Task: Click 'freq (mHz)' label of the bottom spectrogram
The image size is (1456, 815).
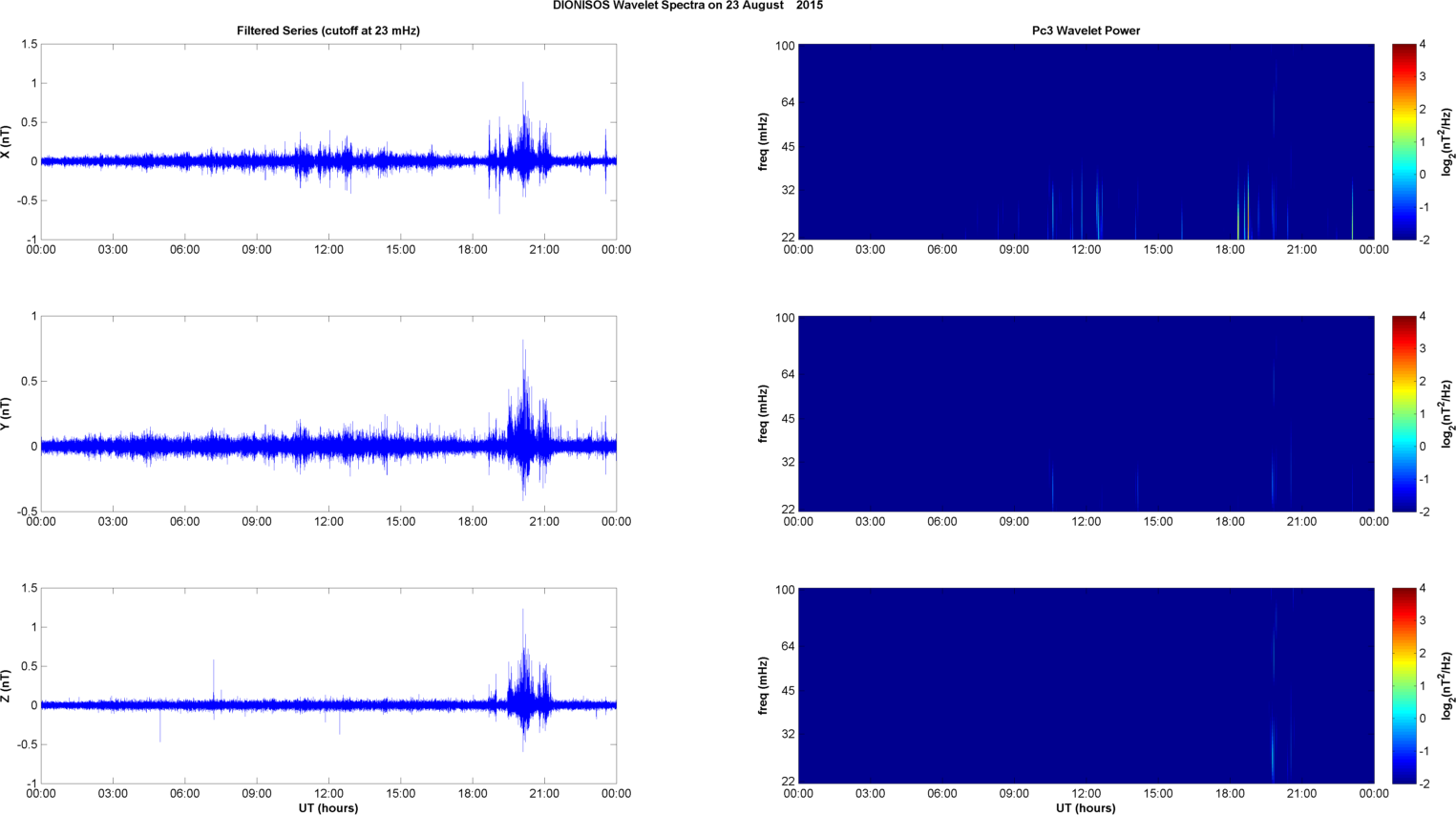Action: coord(764,685)
